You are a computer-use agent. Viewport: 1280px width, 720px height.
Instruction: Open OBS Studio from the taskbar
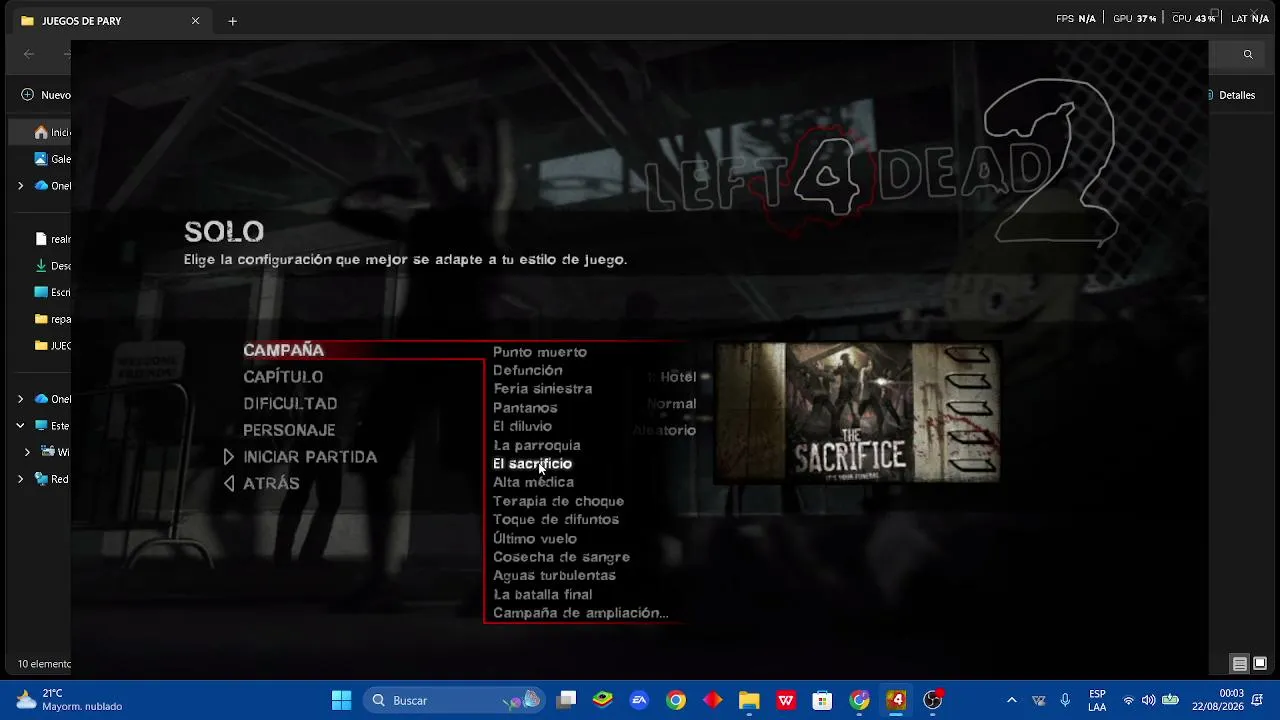[x=933, y=700]
